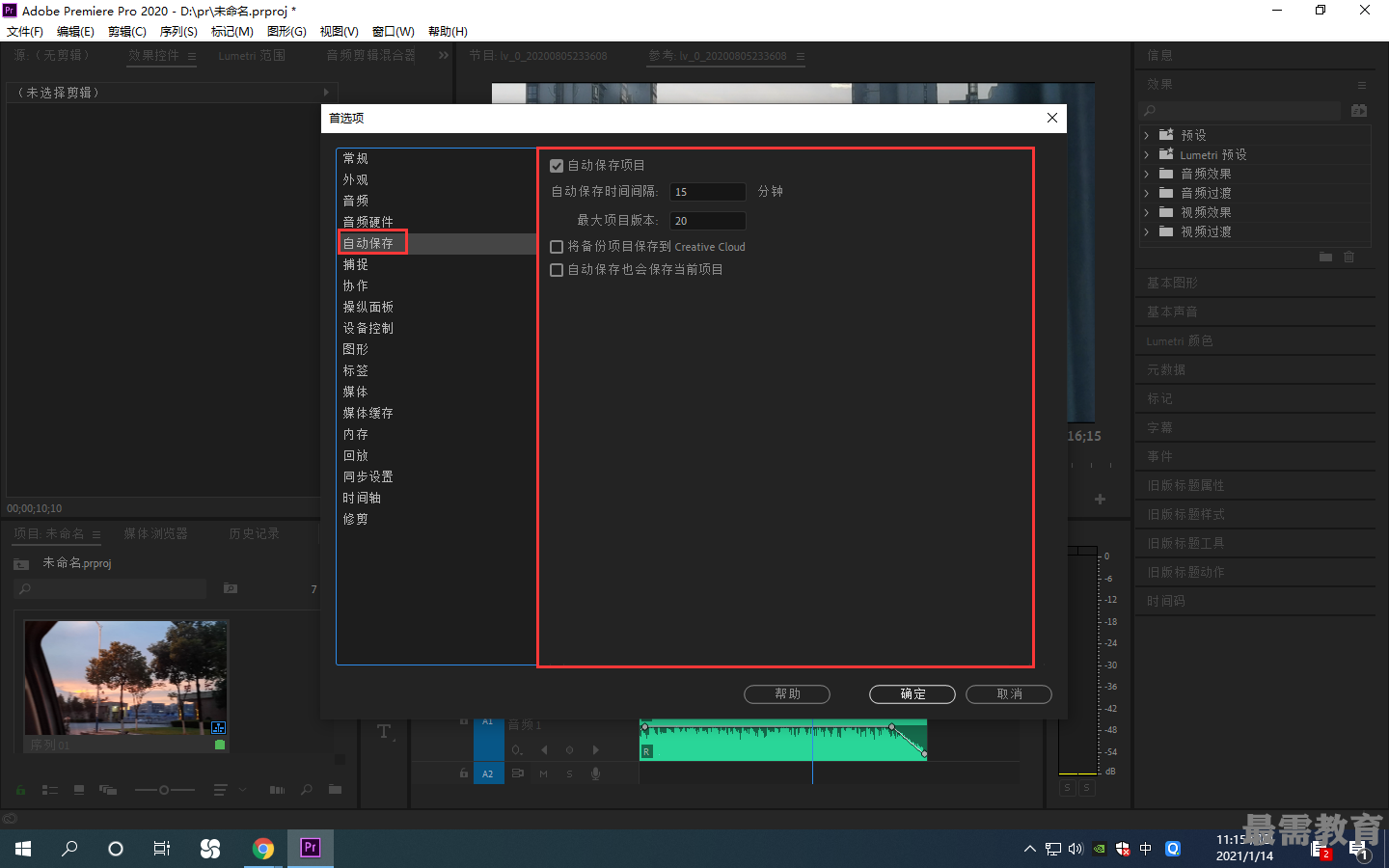Click the search-in-bin folder icon beside project search

click(231, 588)
